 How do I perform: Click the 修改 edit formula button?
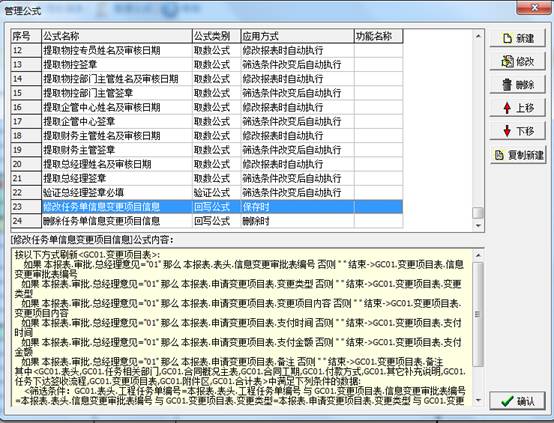(x=517, y=61)
